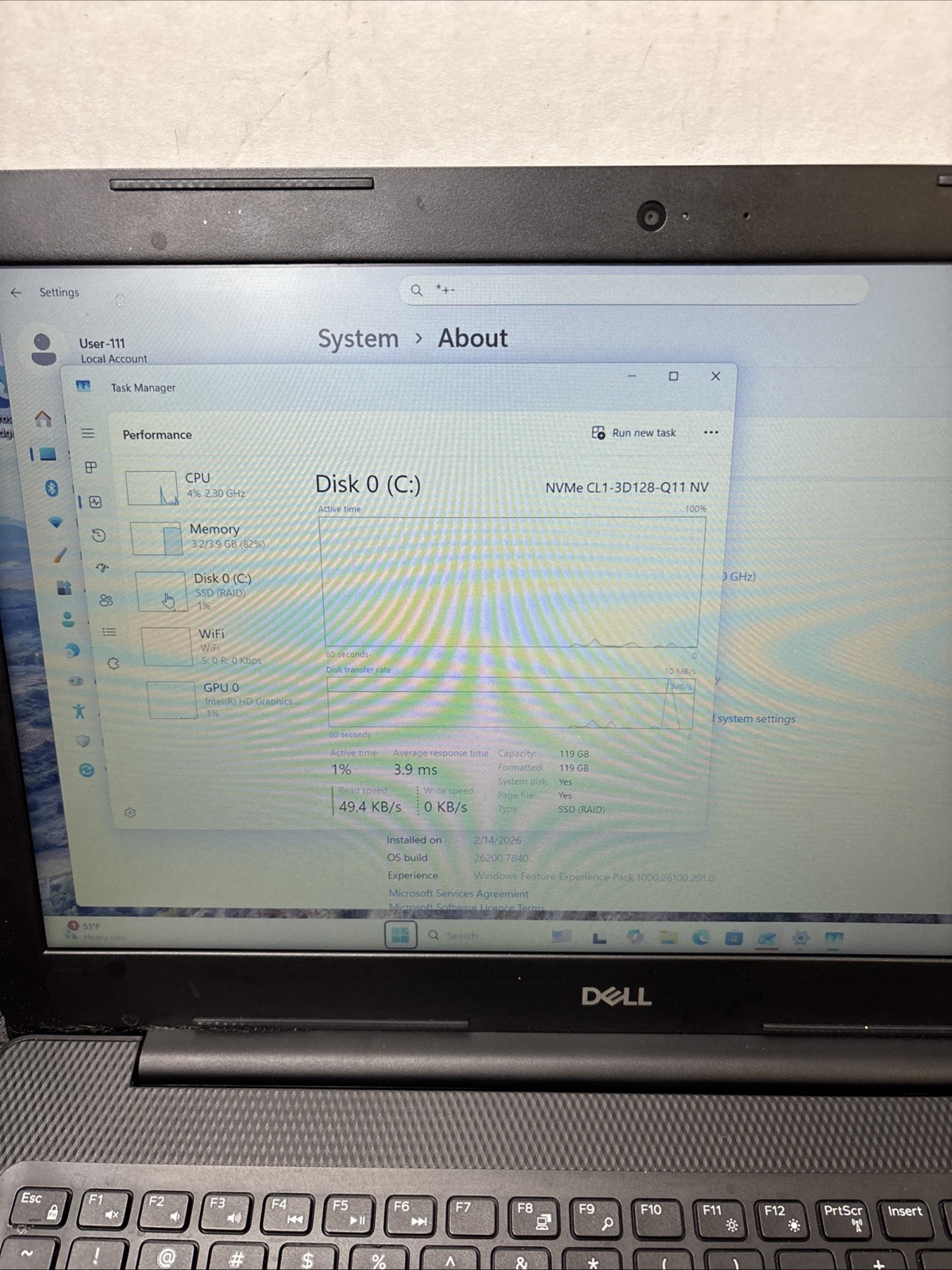This screenshot has height=1270, width=952.
Task: Click the SSD (RAID) type value
Action: click(581, 809)
